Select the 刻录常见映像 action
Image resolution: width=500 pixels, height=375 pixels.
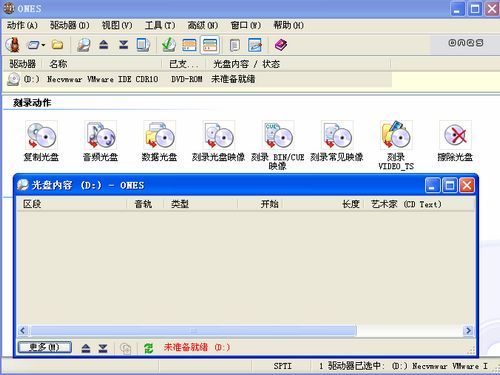click(337, 141)
